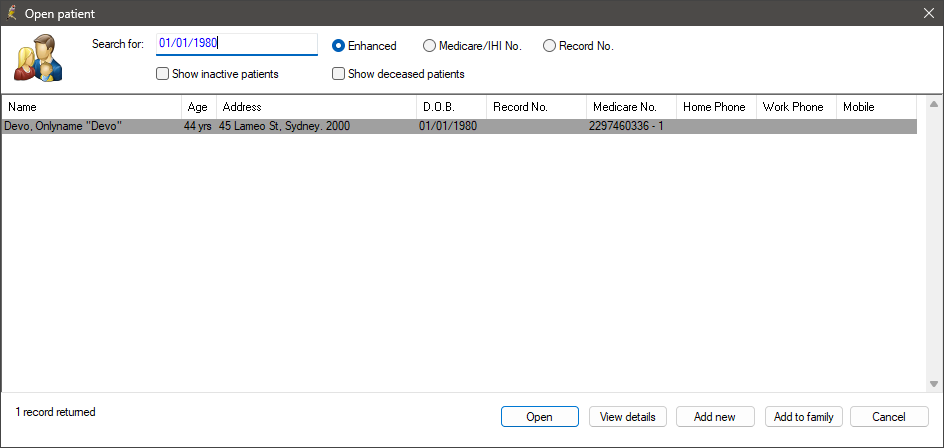Enable Show inactive patients checkbox

point(217,74)
